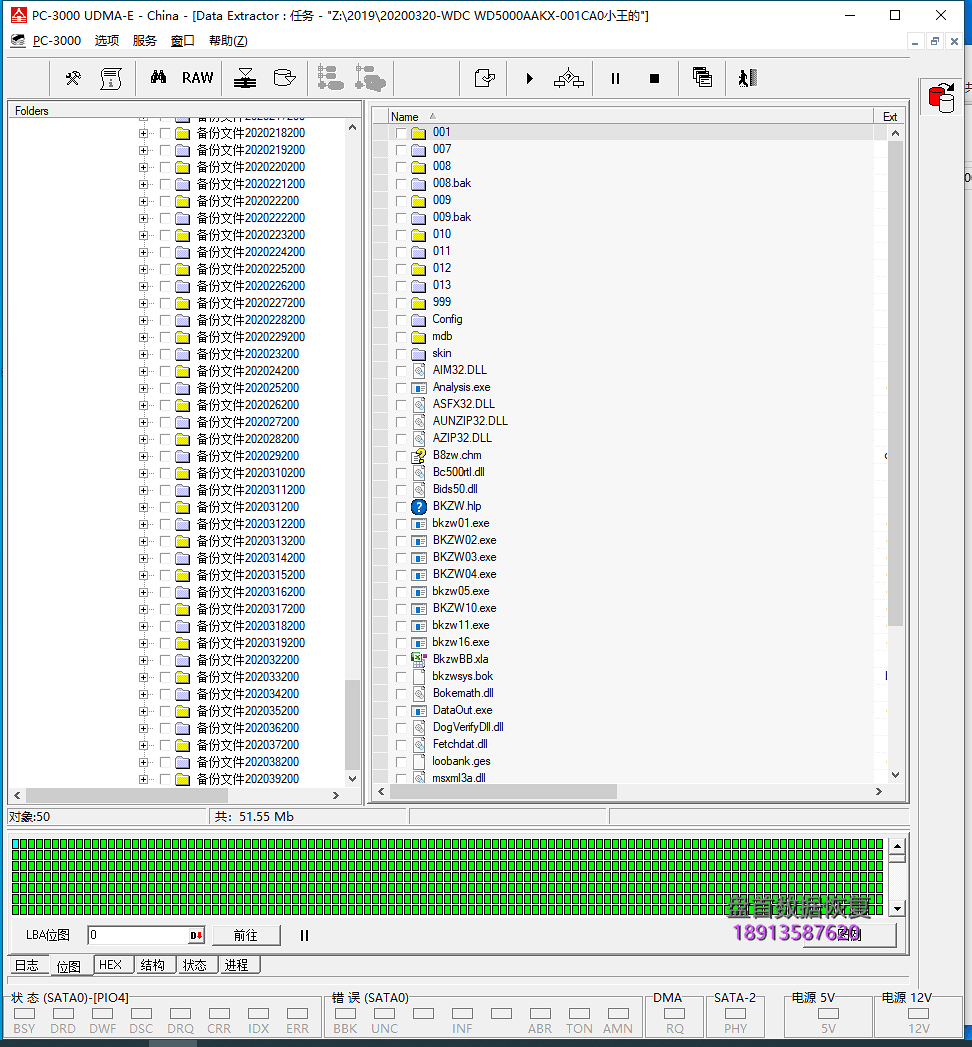Image resolution: width=972 pixels, height=1047 pixels.
Task: Open the 窗口 menu
Action: pos(182,41)
